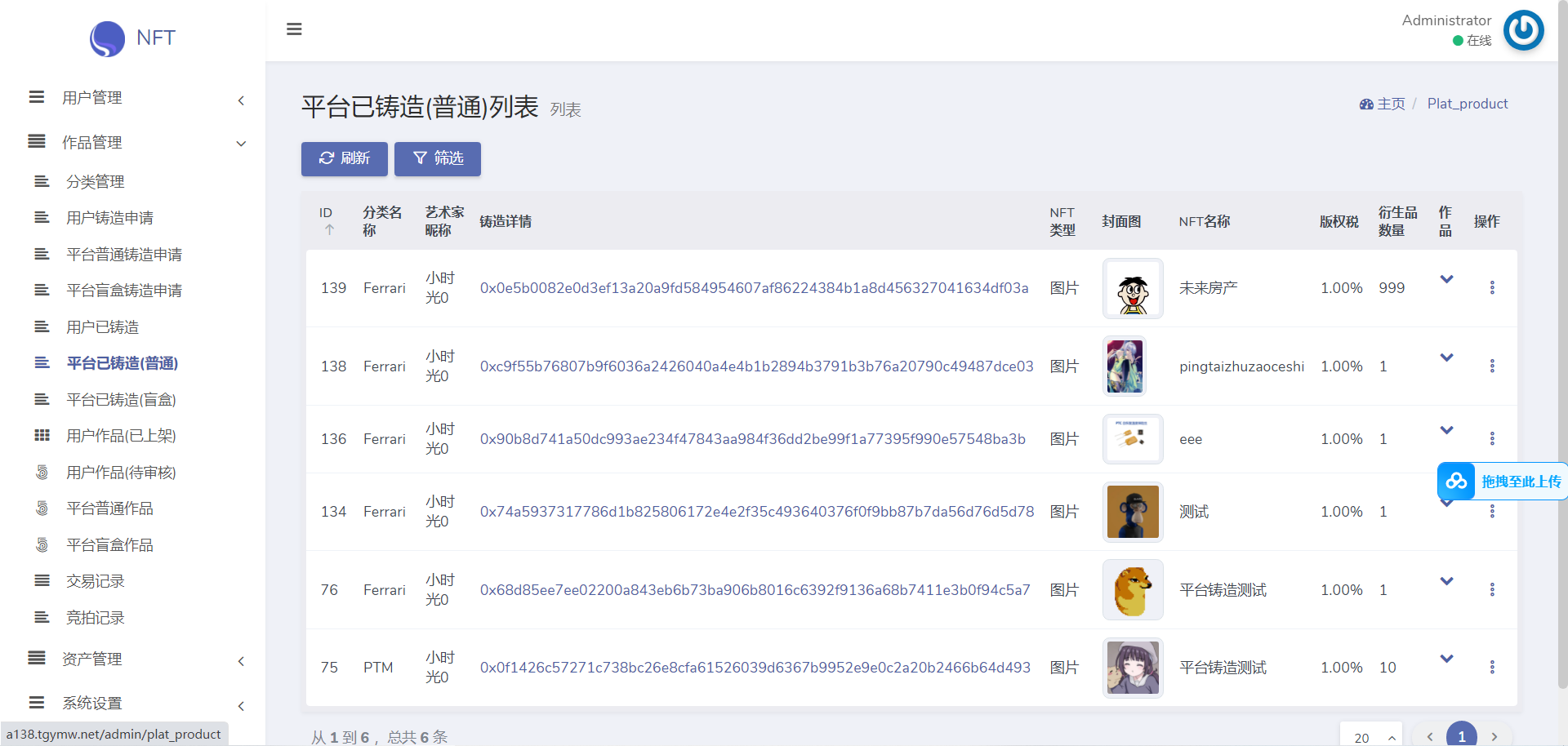Go to 交易记录 in sidebar
The image size is (1568, 746).
click(96, 581)
